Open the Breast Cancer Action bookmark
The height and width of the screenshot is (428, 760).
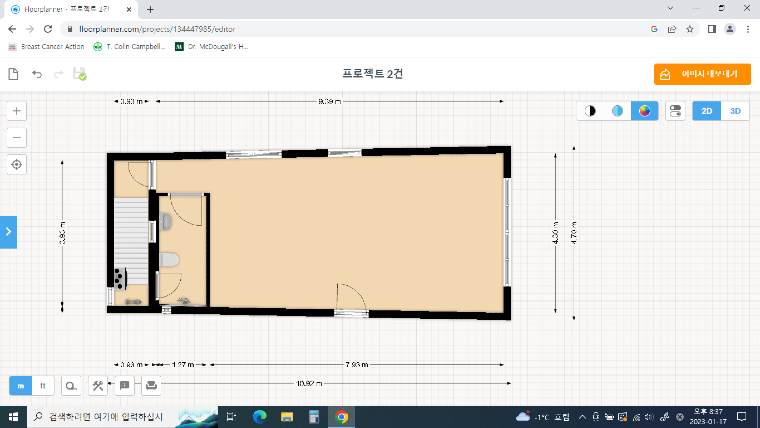[x=46, y=46]
